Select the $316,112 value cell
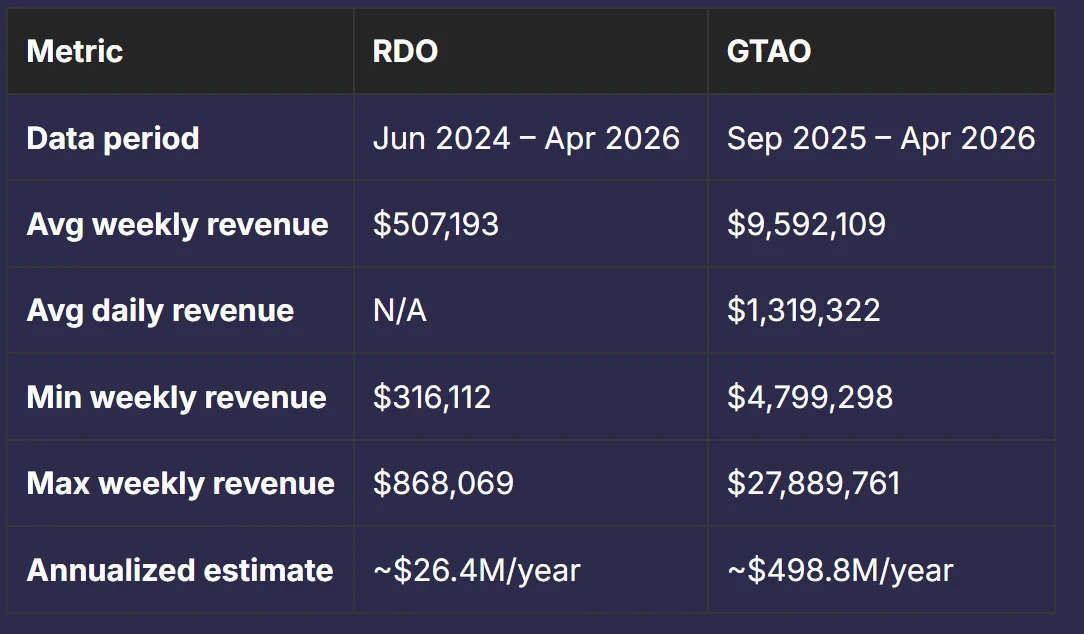 (x=432, y=398)
